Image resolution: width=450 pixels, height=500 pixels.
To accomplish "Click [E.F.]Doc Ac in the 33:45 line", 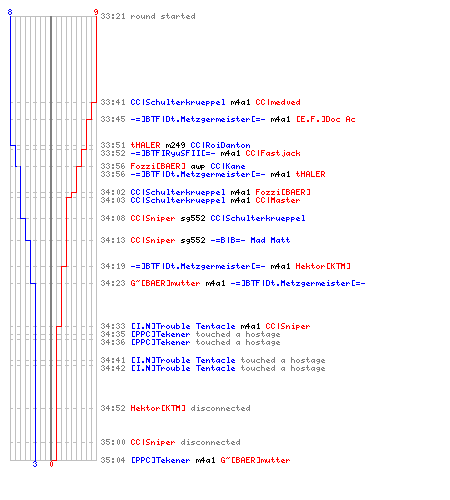I will [x=326, y=119].
